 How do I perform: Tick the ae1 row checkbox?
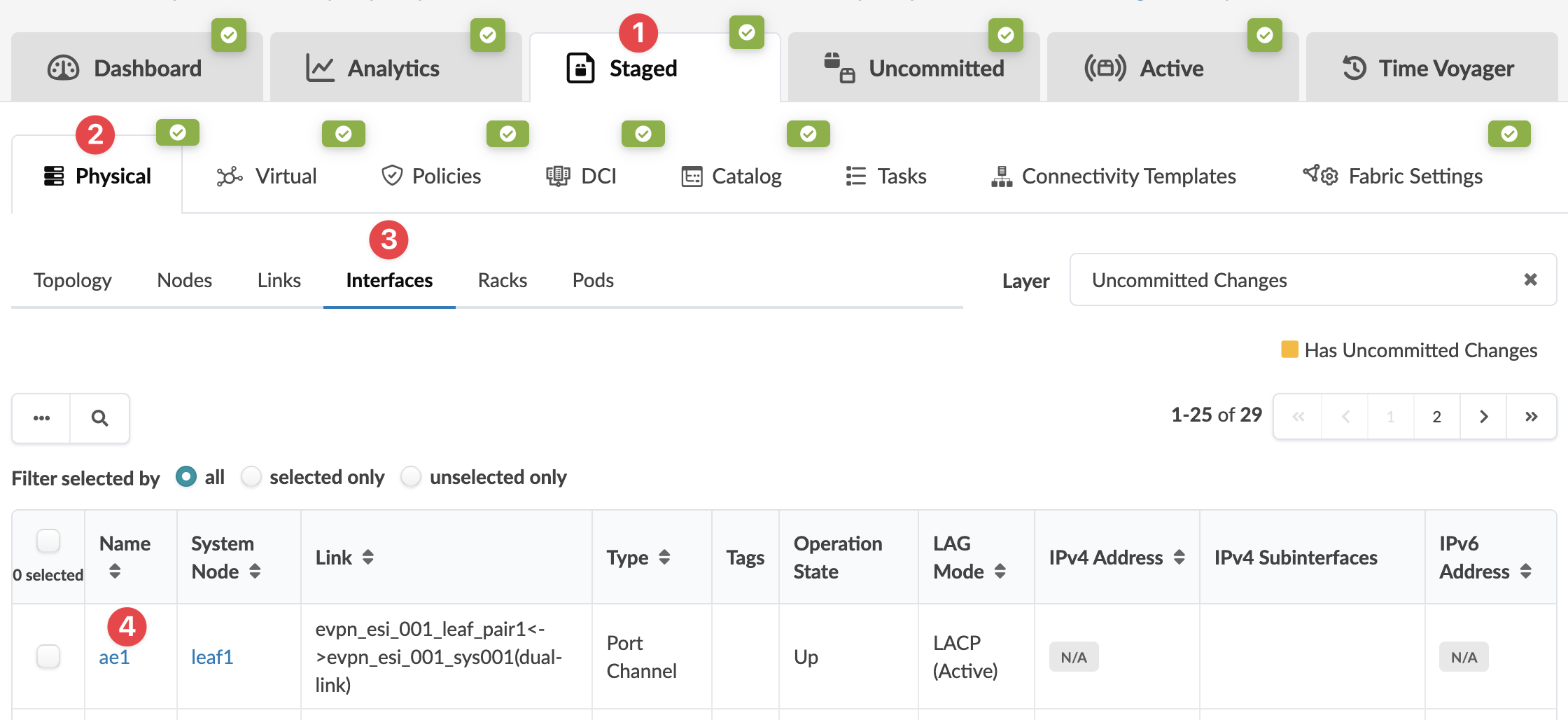point(48,656)
